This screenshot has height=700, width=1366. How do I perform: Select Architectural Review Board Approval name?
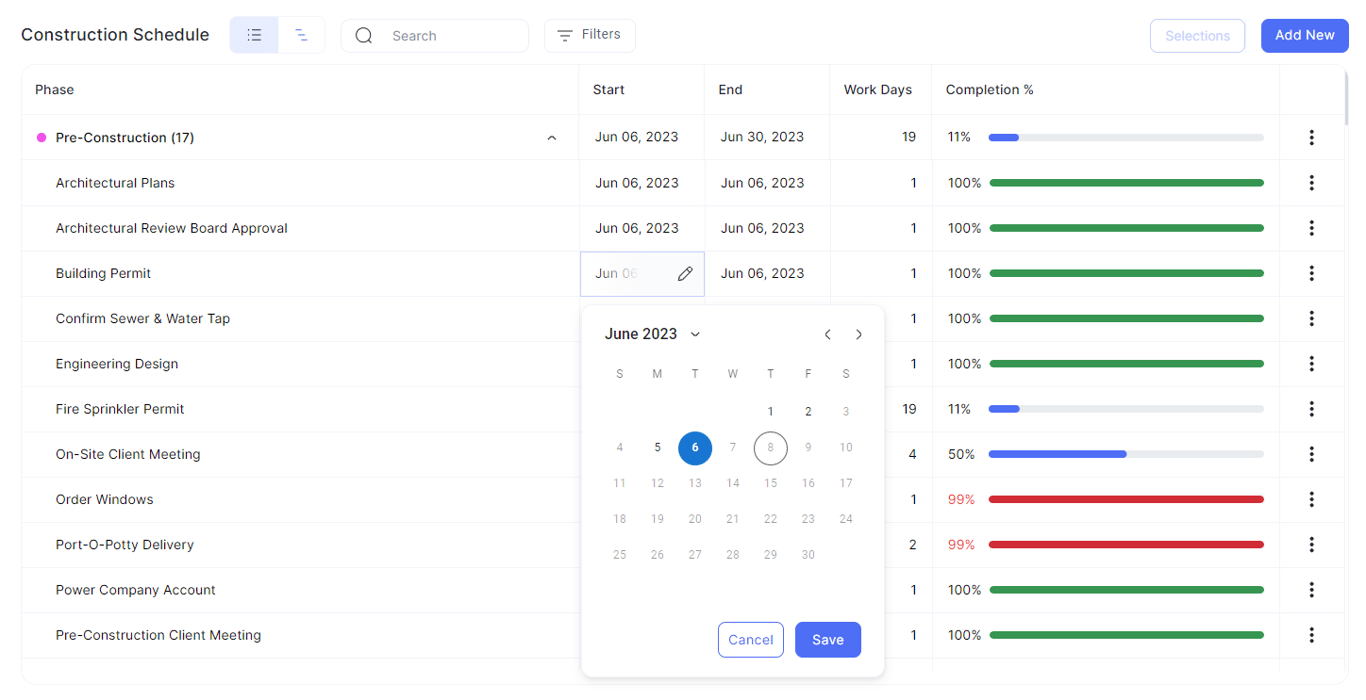tap(171, 228)
